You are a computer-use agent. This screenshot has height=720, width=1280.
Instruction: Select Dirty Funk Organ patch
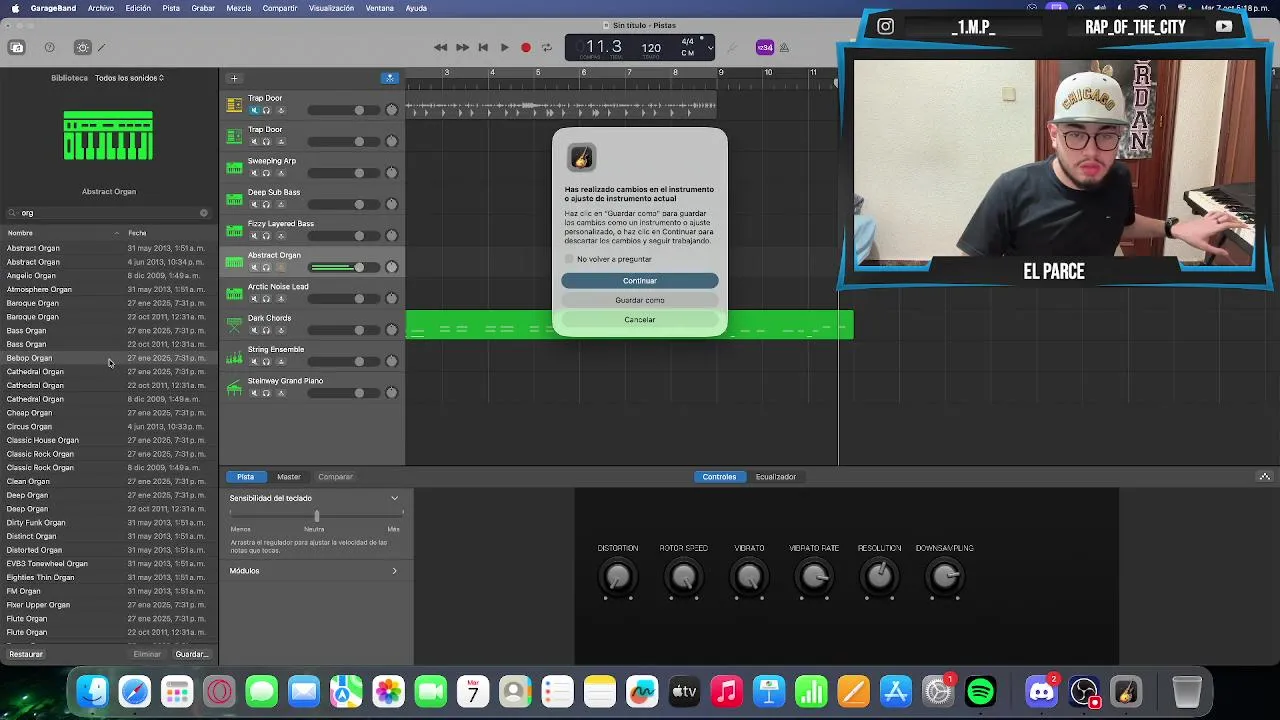(108, 523)
